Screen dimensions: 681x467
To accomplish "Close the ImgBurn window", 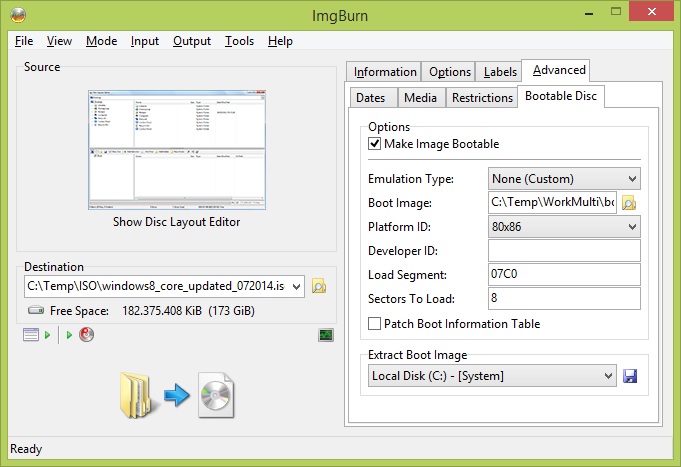I will point(651,12).
